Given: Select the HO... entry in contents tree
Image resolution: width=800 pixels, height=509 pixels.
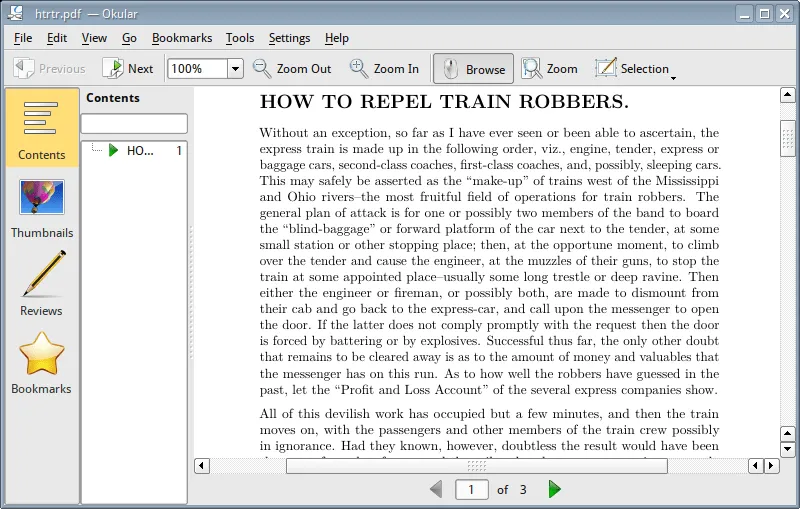Looking at the screenshot, I should [x=140, y=150].
